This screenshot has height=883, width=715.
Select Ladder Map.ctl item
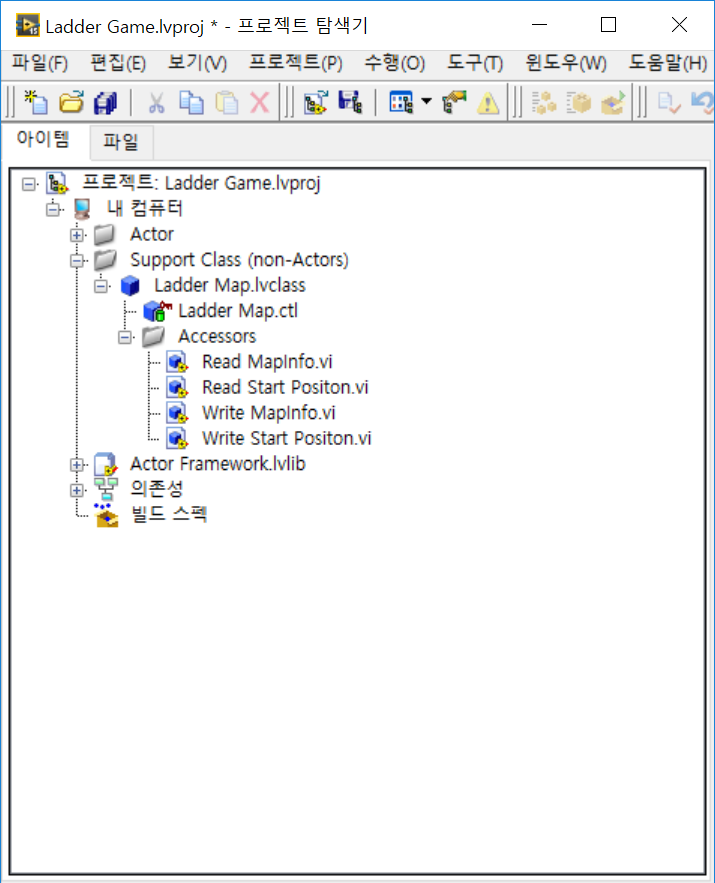(238, 311)
